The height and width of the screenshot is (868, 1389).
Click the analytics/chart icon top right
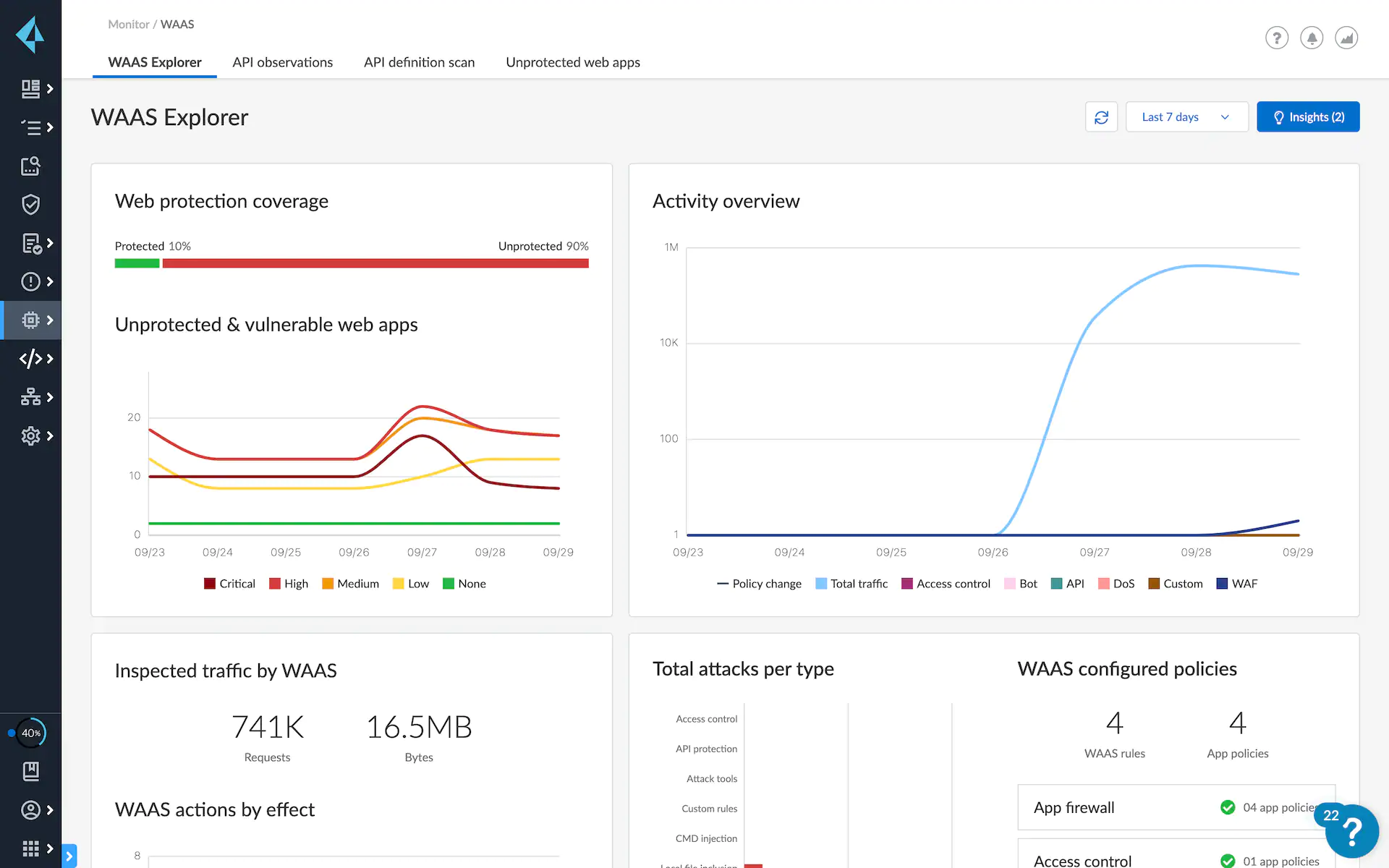1347,37
